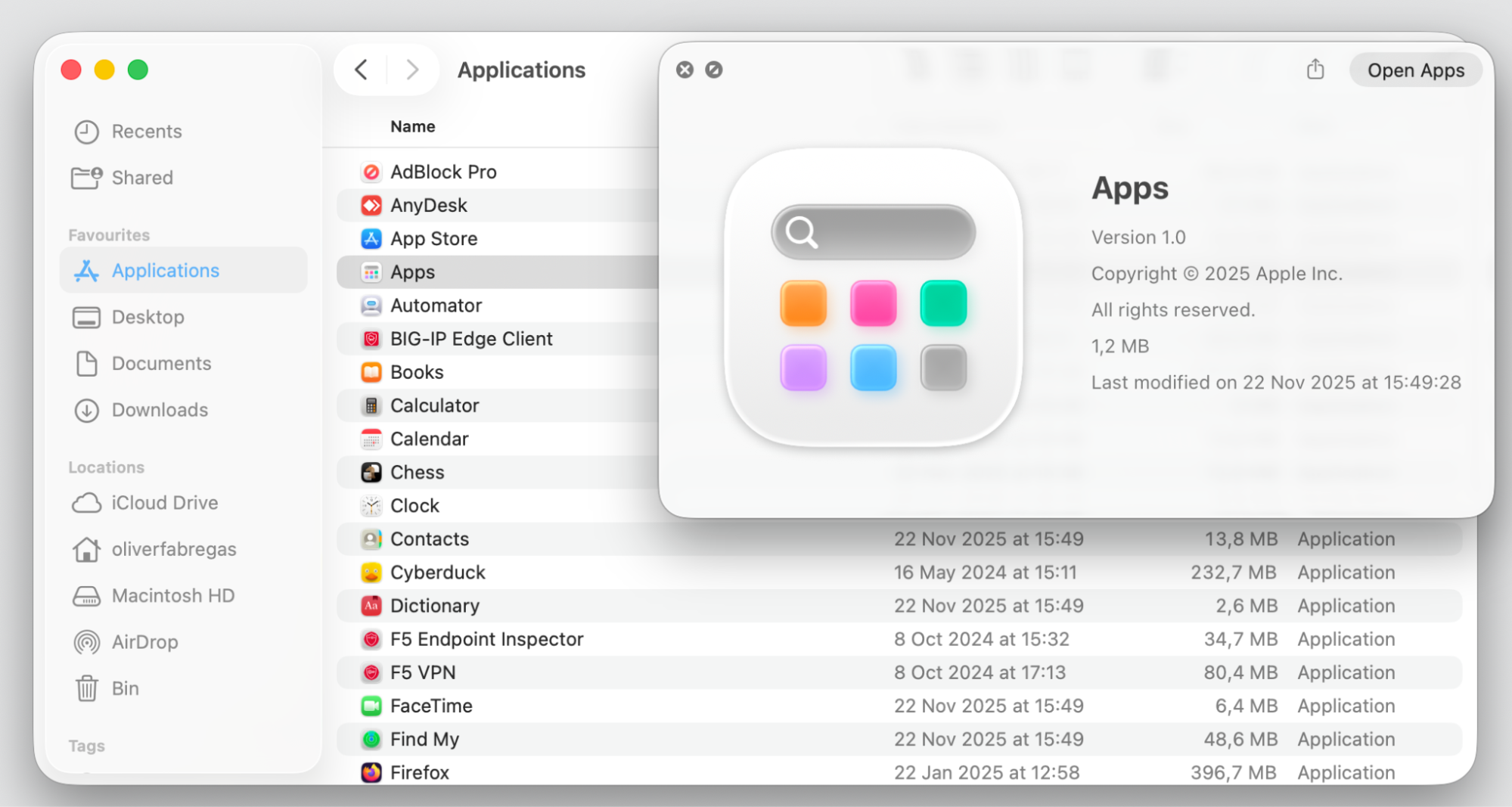This screenshot has height=807, width=1512.
Task: Select the App Store icon
Action: 371,239
